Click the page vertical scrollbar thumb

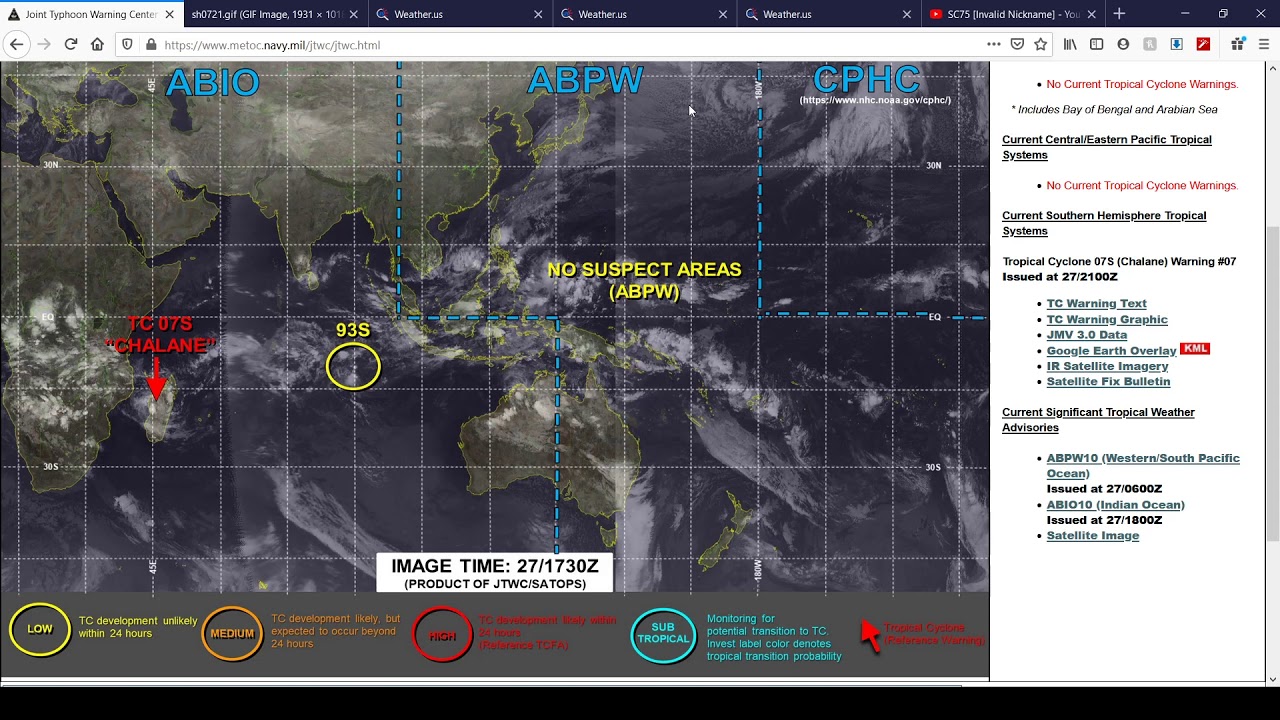click(x=1272, y=385)
